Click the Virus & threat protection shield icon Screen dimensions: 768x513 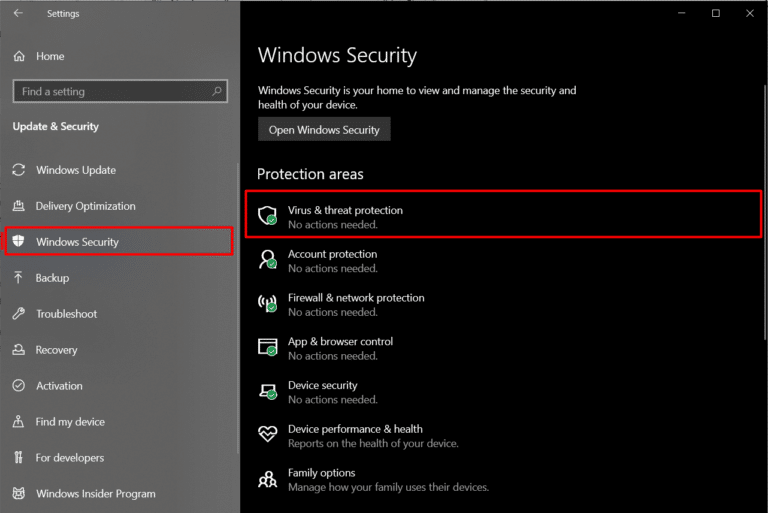[267, 216]
